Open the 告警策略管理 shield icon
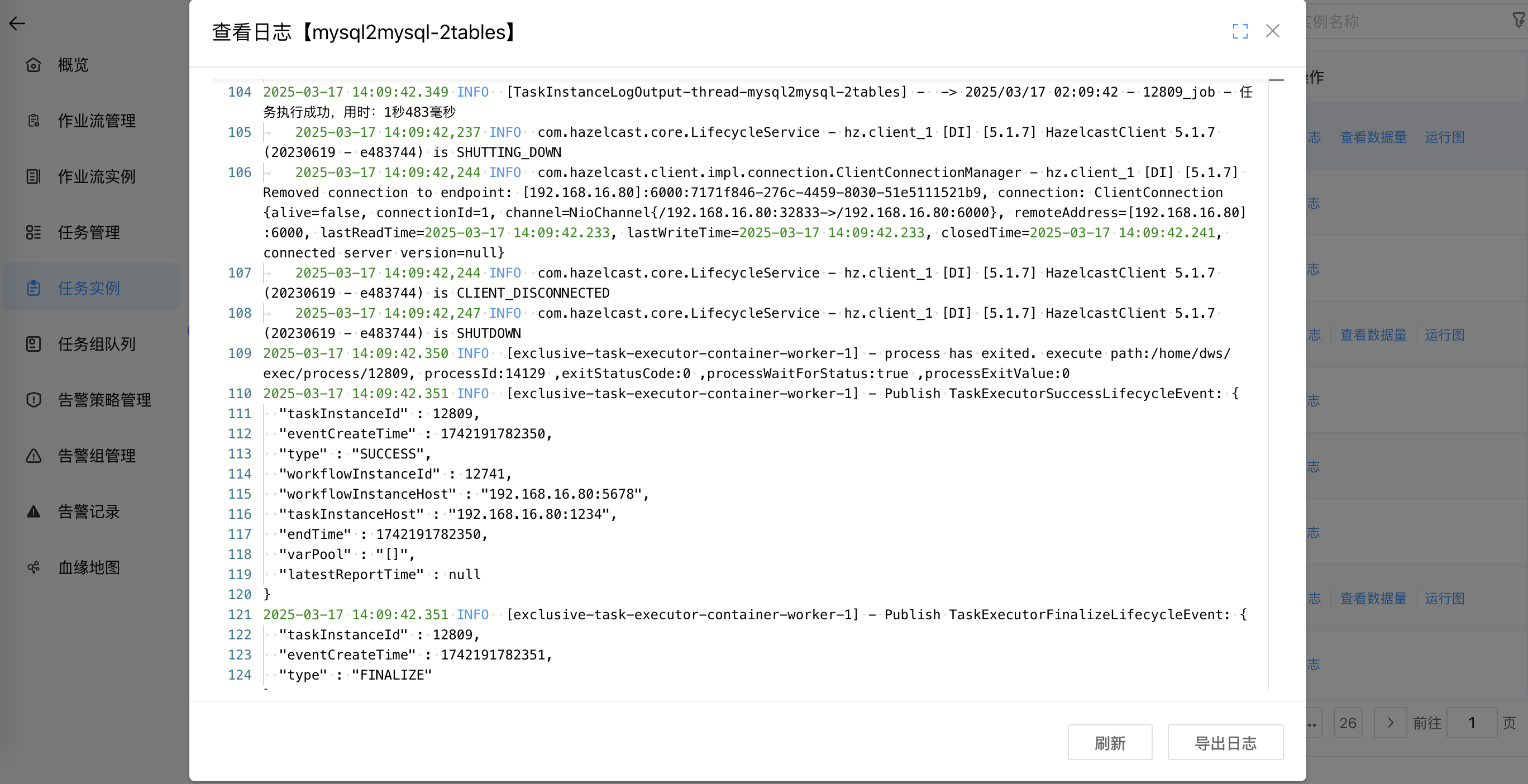 point(33,400)
